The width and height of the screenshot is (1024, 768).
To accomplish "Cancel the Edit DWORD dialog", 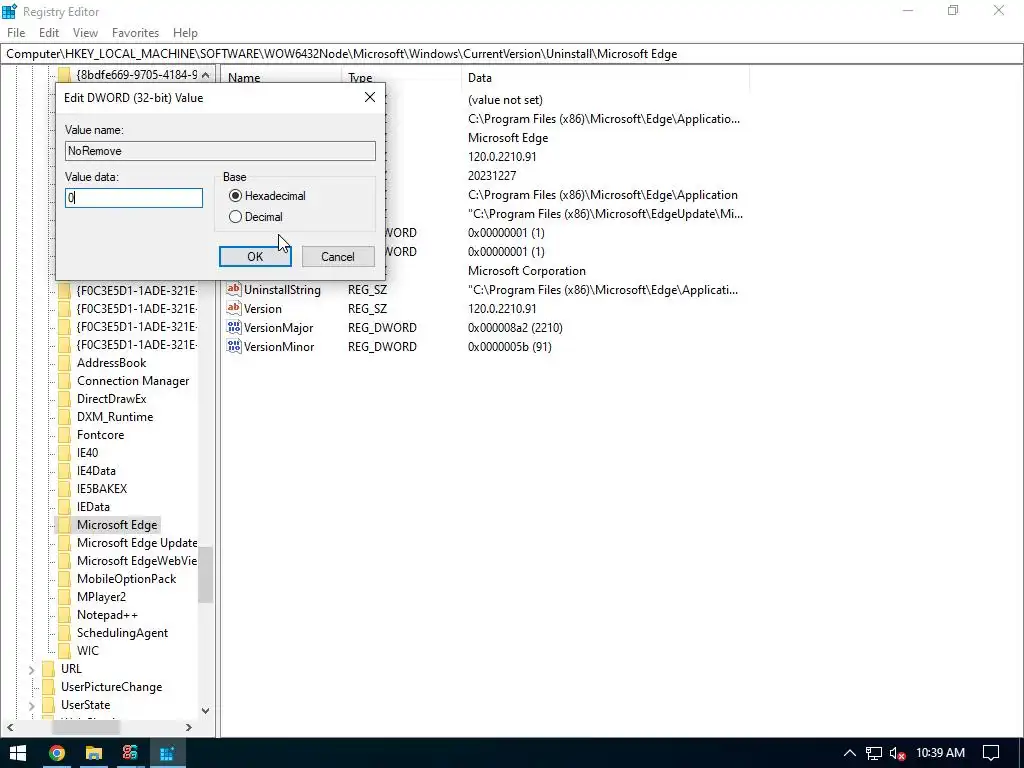I will [x=338, y=257].
